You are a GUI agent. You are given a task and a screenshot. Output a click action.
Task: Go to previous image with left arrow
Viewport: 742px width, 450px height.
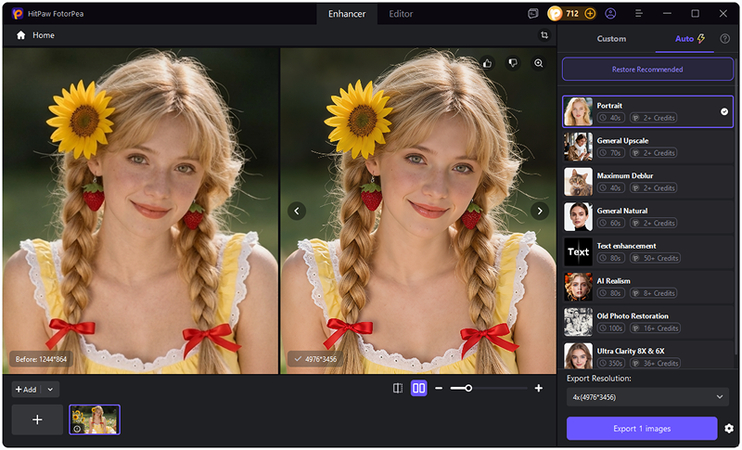point(297,211)
